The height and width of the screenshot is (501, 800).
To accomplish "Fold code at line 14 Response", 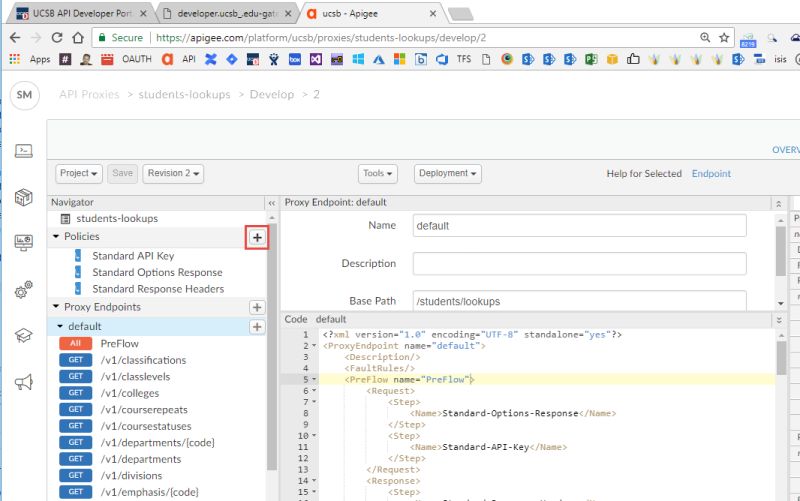I will click(314, 481).
